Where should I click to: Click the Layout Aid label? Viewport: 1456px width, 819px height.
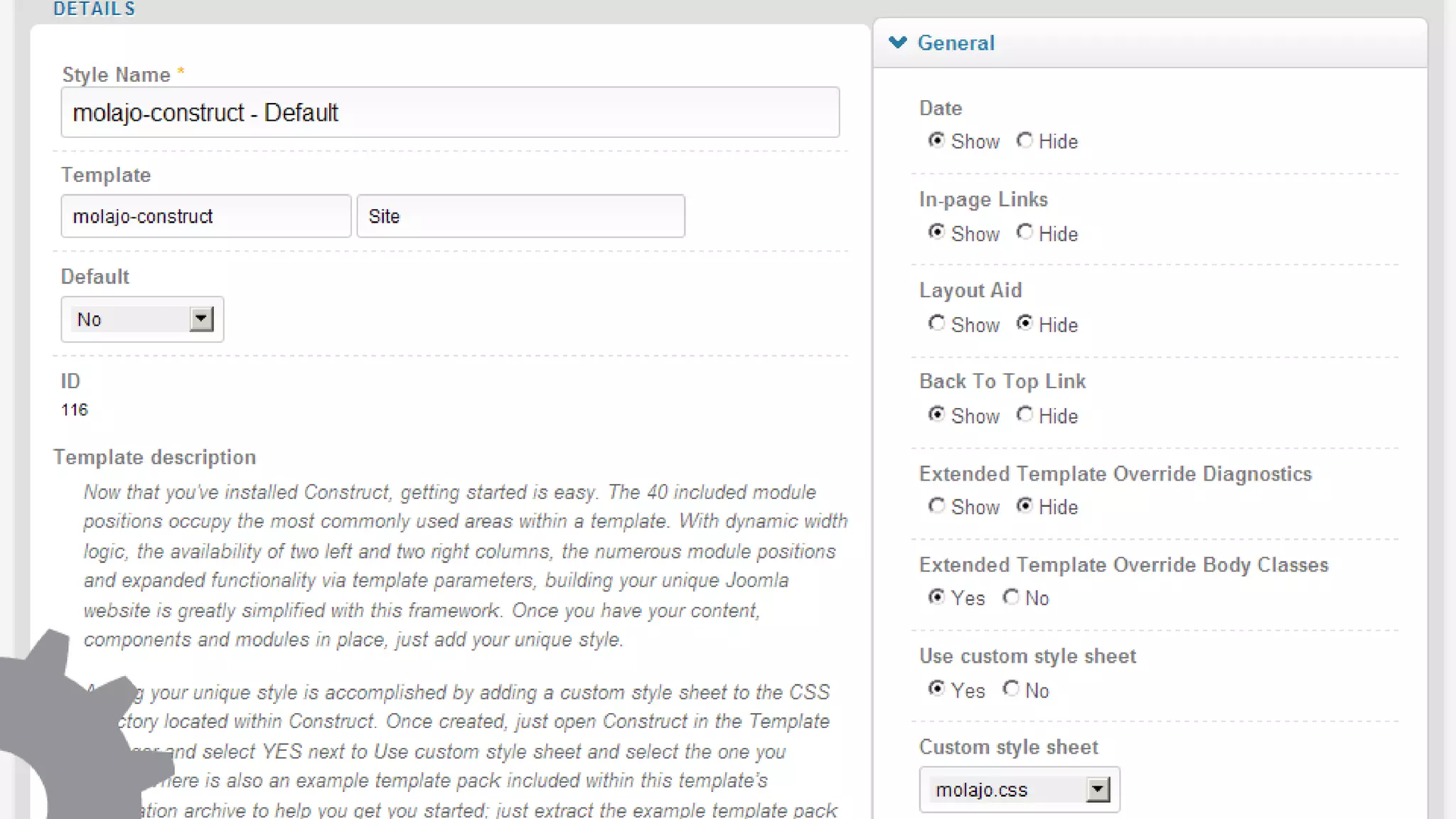click(970, 290)
